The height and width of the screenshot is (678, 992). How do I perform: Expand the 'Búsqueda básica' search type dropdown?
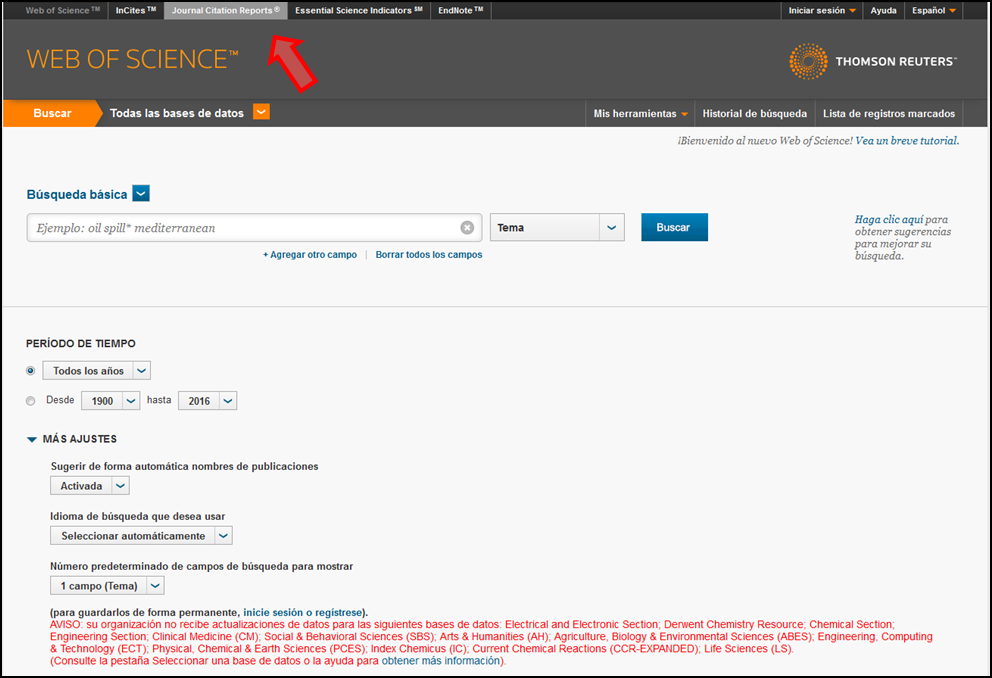click(141, 194)
